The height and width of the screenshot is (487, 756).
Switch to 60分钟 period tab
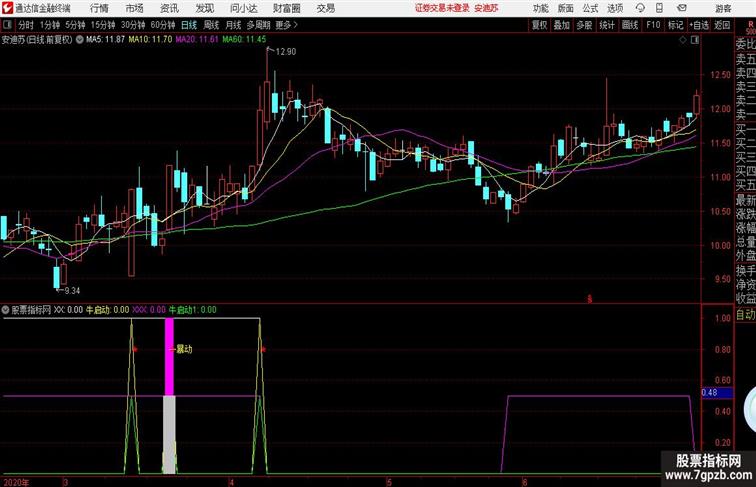[x=163, y=25]
